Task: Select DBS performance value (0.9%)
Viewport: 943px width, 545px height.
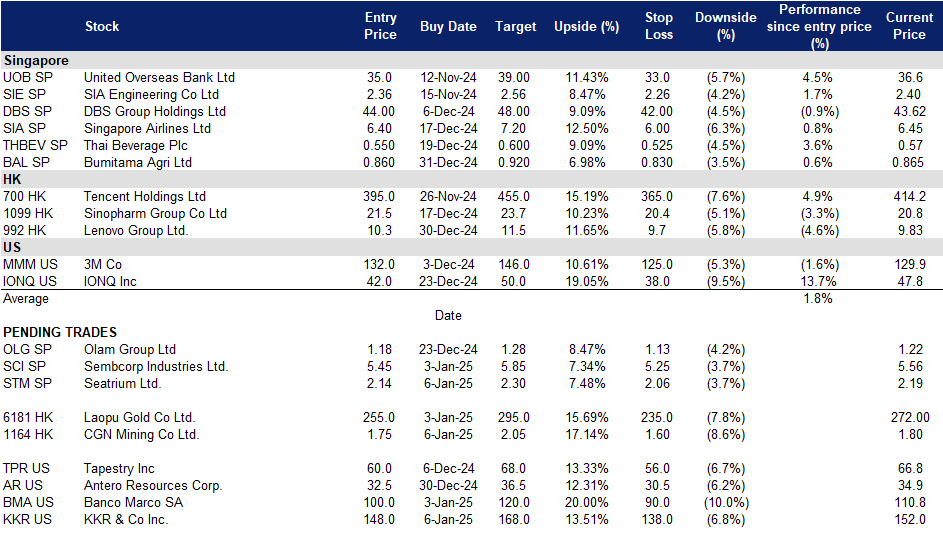Action: 819,111
